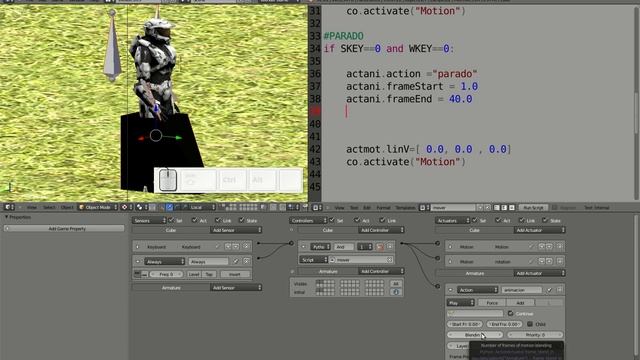Click the Action actuator name field
The width and height of the screenshot is (640, 360).
pos(522,290)
